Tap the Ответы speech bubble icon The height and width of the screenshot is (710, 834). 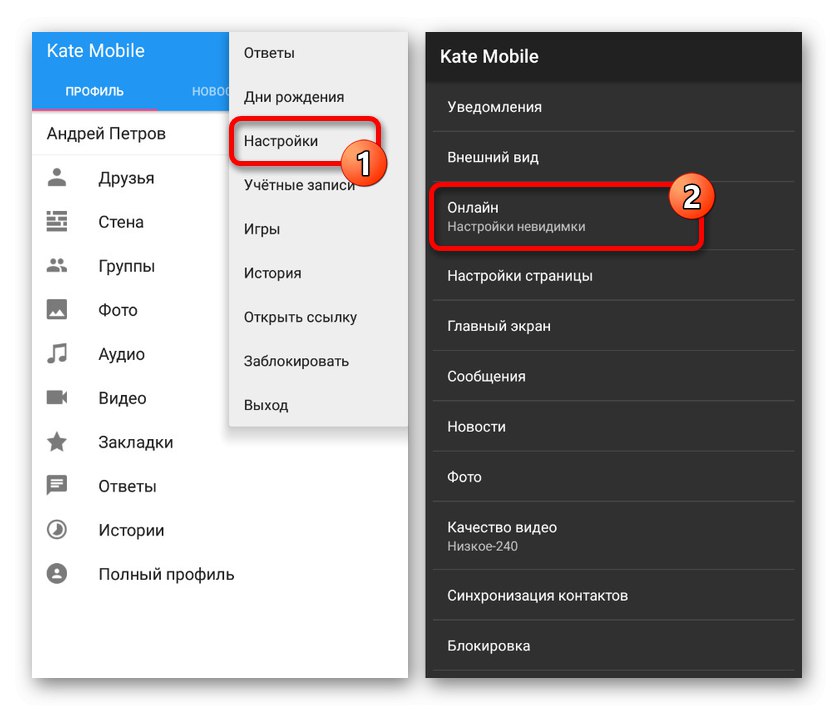pos(57,486)
